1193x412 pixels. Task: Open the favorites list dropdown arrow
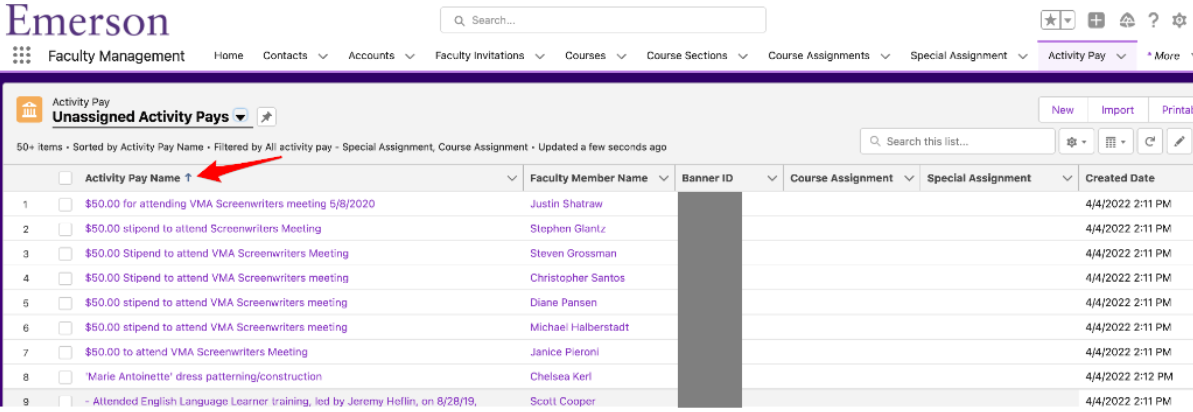(1068, 21)
